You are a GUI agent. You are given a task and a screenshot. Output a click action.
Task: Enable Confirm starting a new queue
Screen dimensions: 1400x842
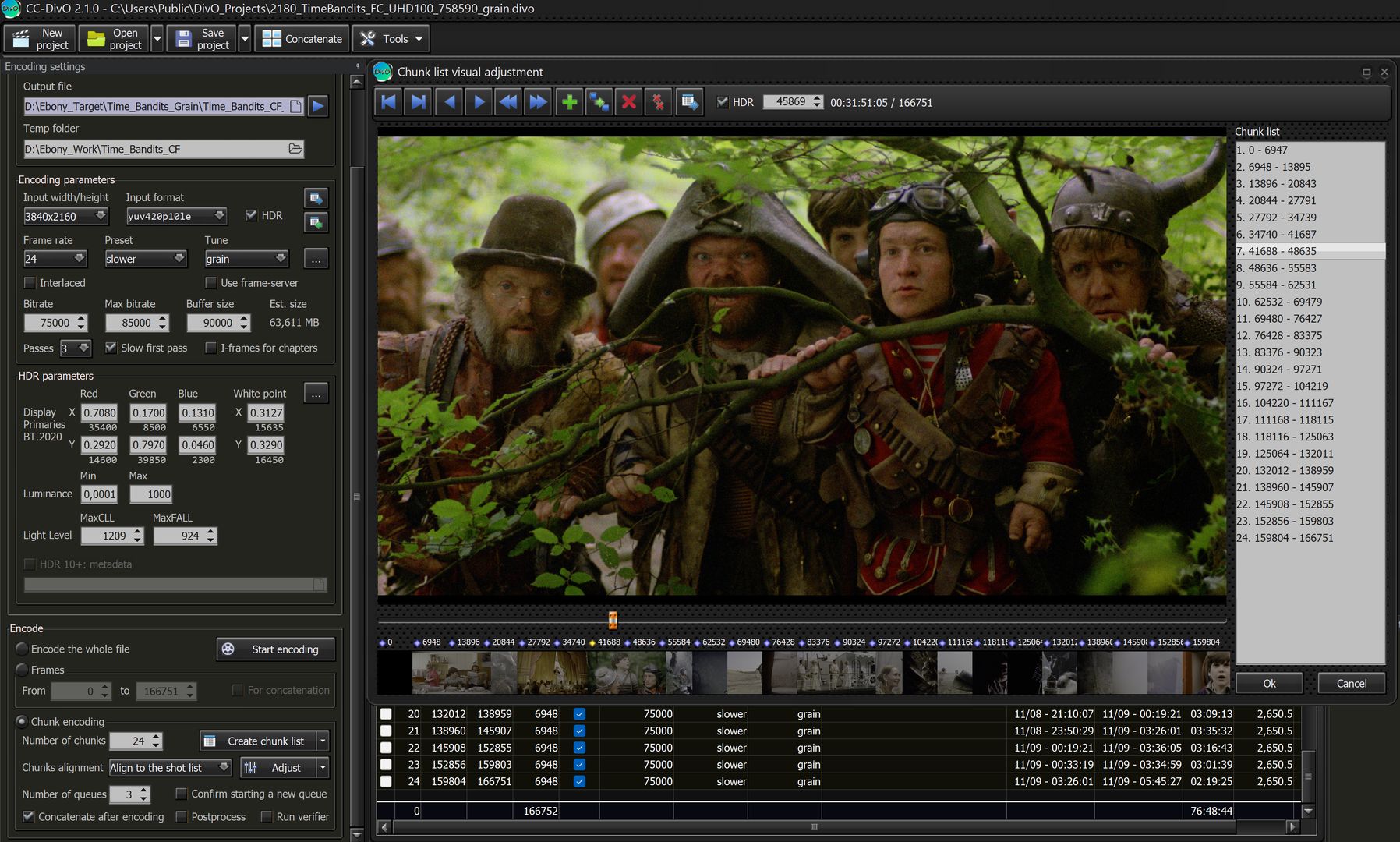(181, 794)
